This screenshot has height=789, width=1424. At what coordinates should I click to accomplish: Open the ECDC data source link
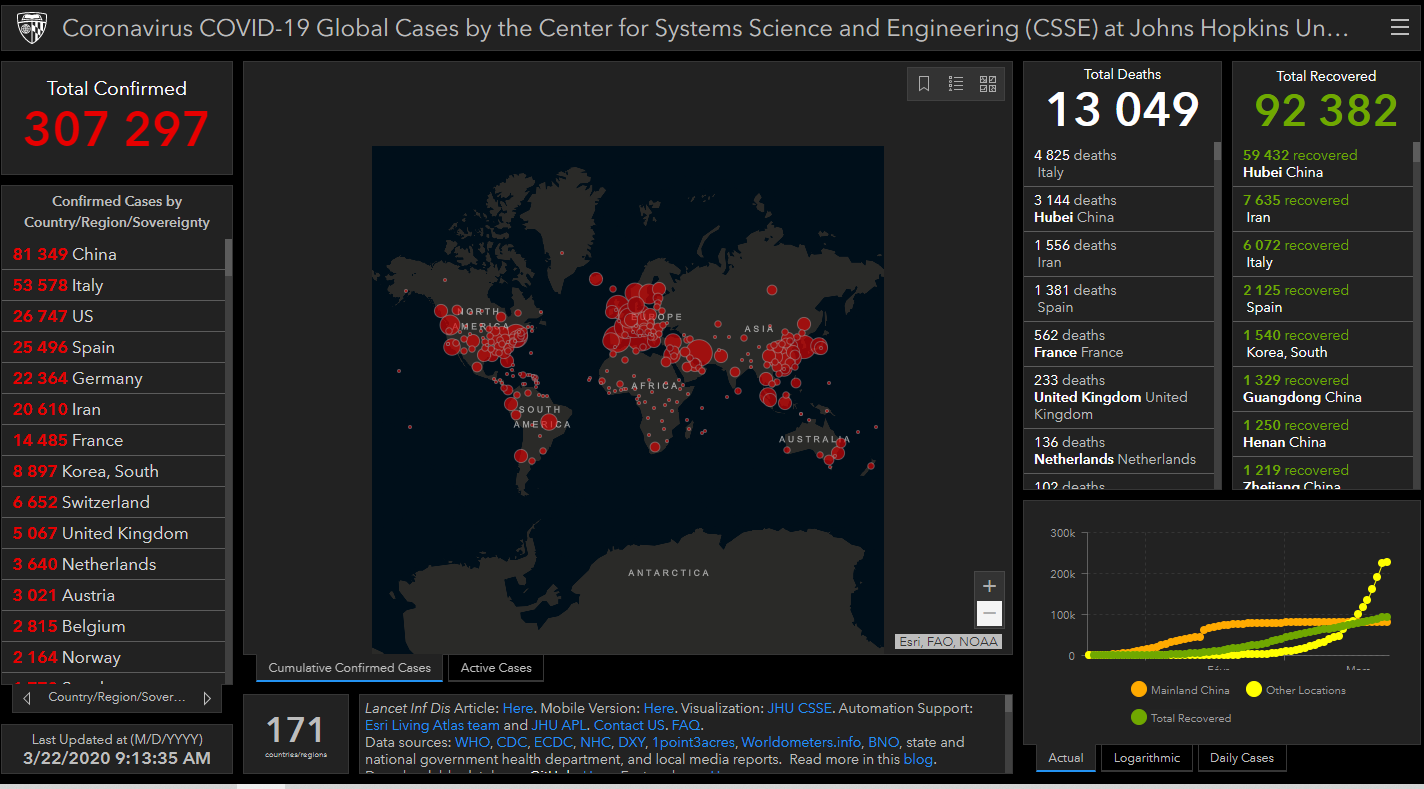point(553,742)
